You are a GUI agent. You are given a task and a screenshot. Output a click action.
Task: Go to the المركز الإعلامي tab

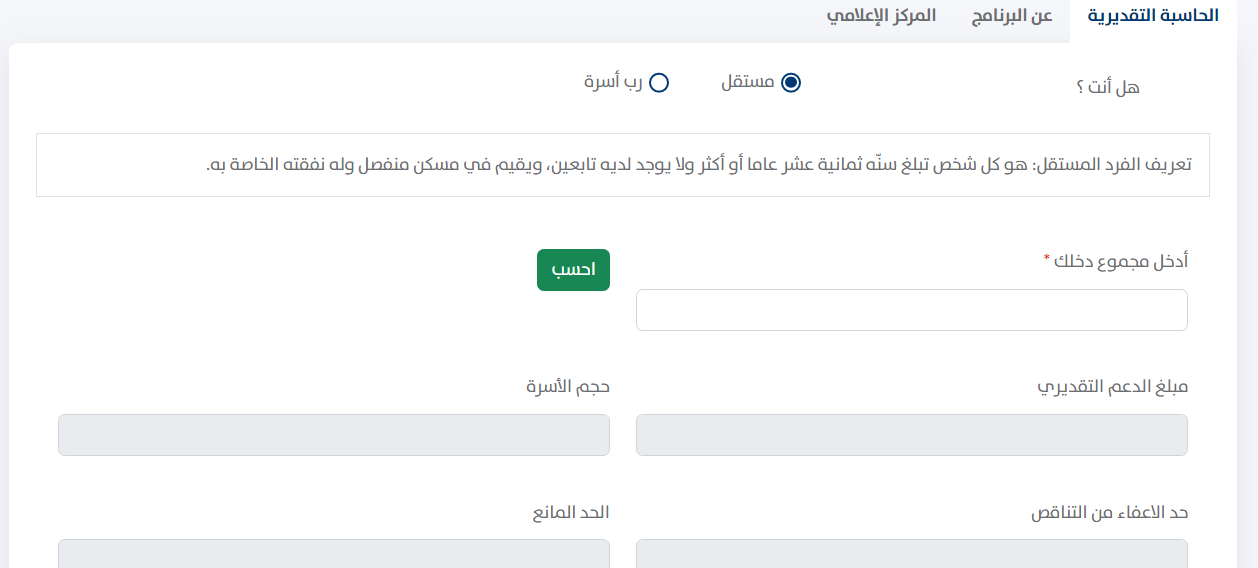[x=881, y=16]
